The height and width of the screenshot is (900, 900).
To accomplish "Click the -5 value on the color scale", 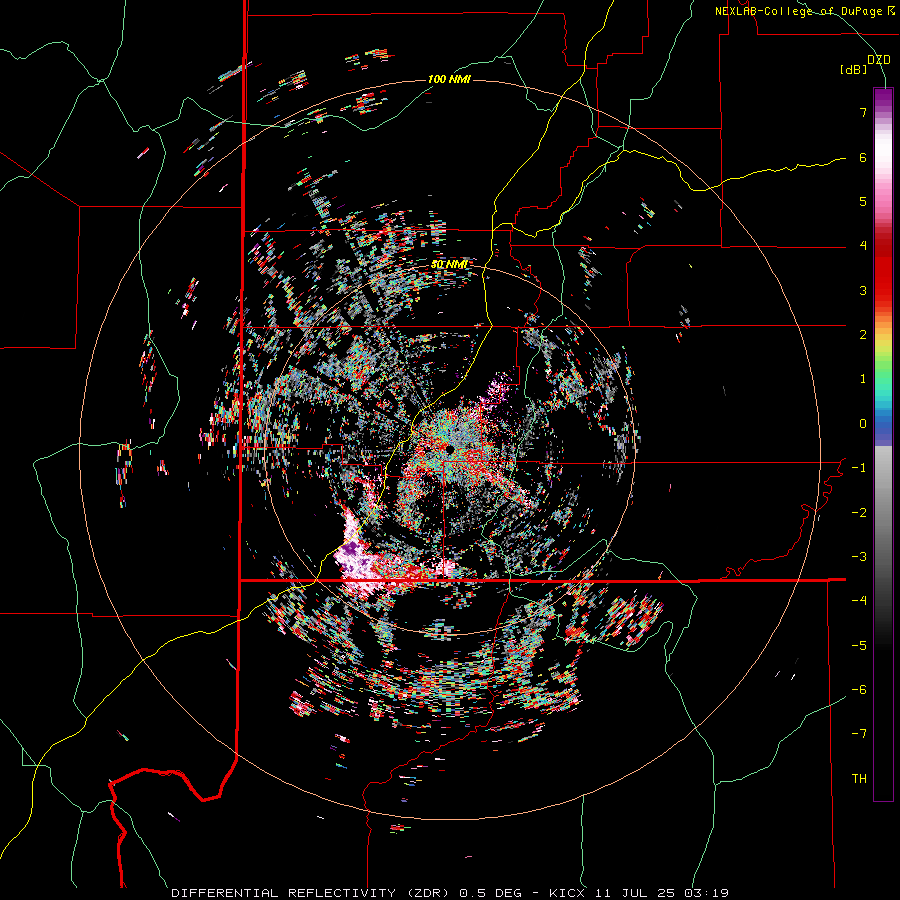I will 859,646.
